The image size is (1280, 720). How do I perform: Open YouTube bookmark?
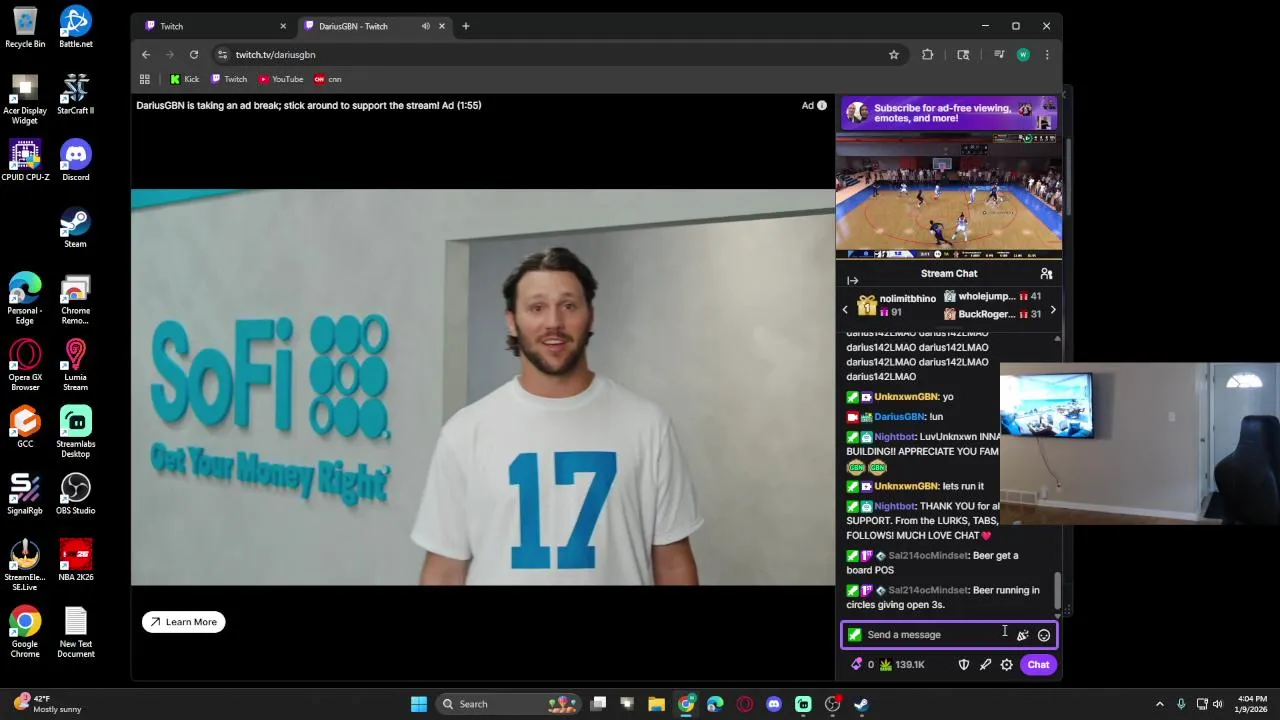pyautogui.click(x=281, y=79)
